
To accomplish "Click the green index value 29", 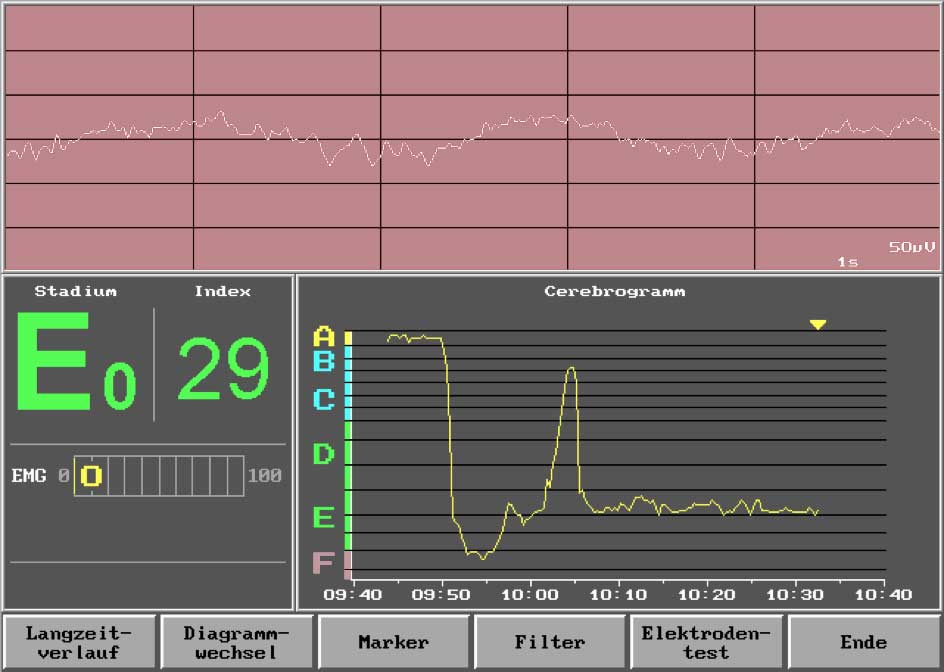I will click(223, 369).
